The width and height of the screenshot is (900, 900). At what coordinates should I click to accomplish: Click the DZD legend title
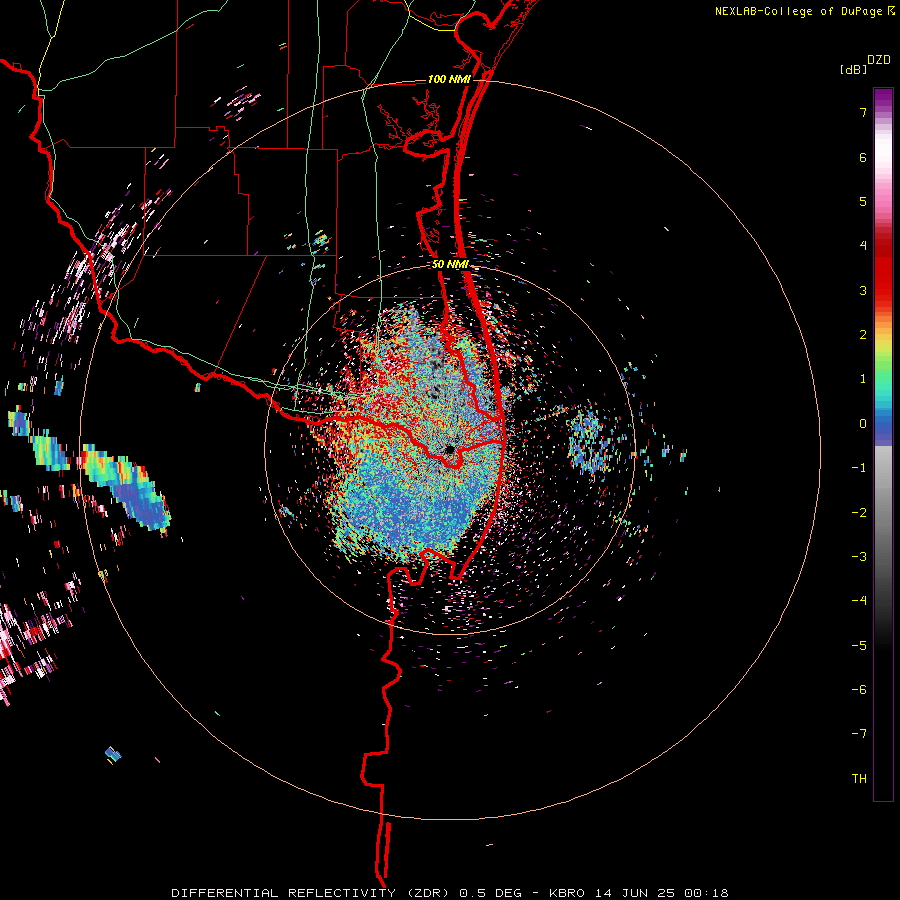click(879, 60)
